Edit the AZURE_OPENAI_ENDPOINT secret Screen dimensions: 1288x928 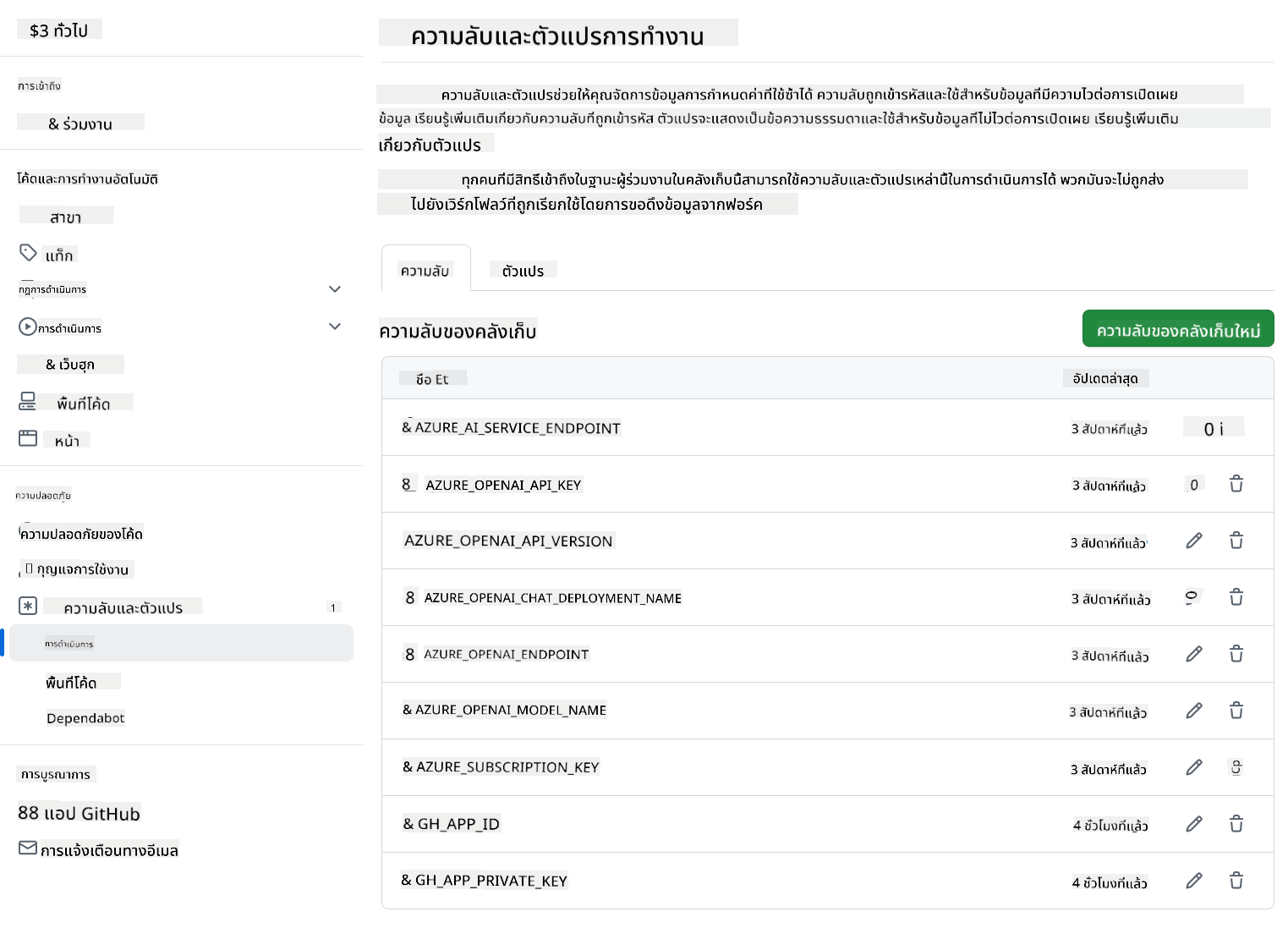pyautogui.click(x=1194, y=654)
